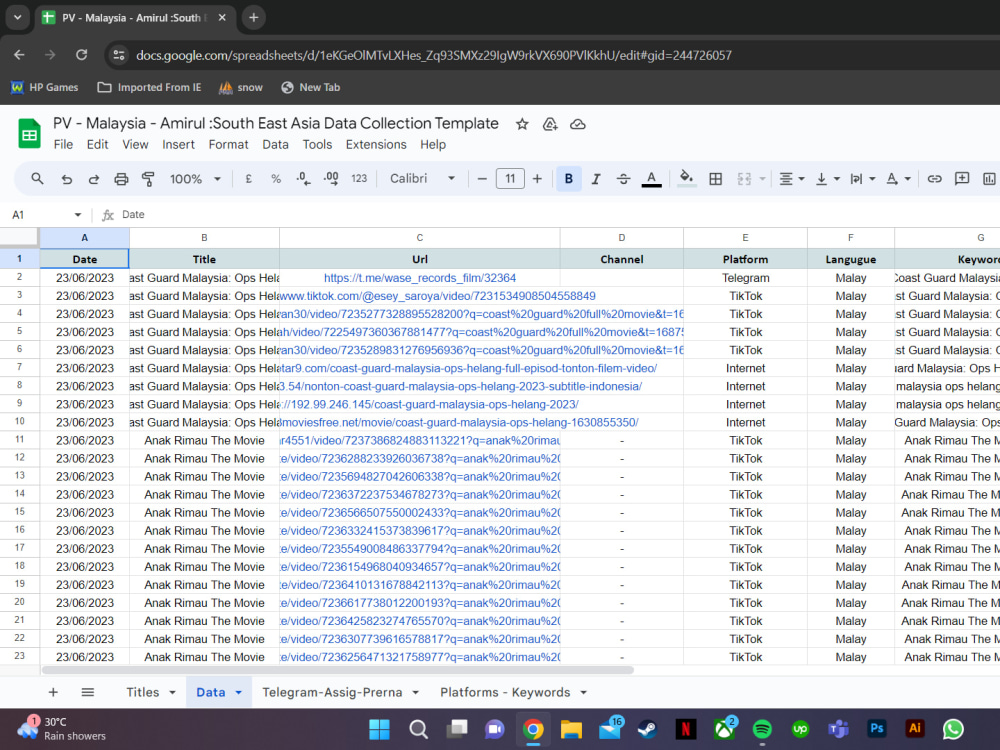1000x750 pixels.
Task: Open text rotation dropdown
Action: tap(898, 179)
